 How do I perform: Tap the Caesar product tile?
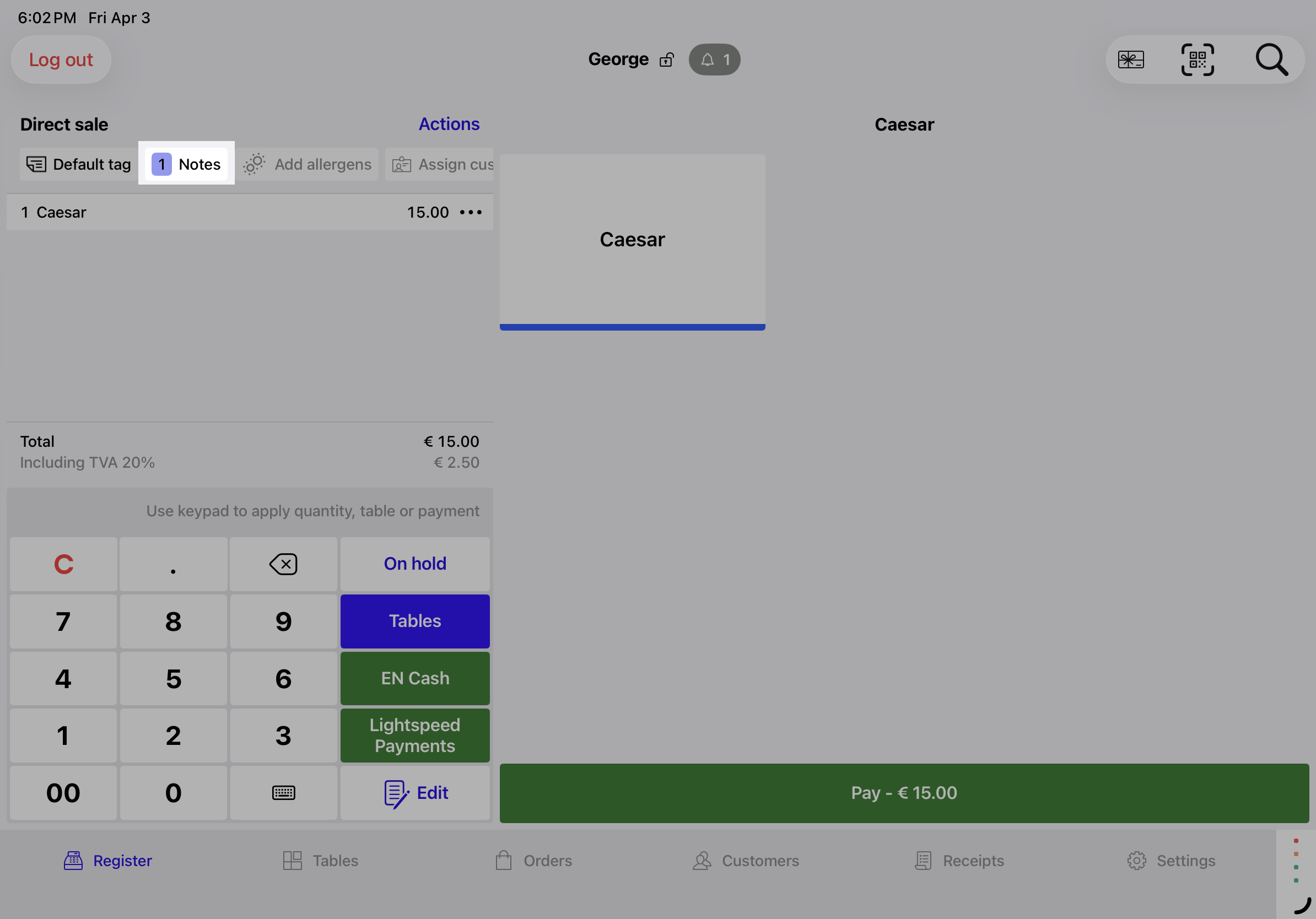(632, 241)
